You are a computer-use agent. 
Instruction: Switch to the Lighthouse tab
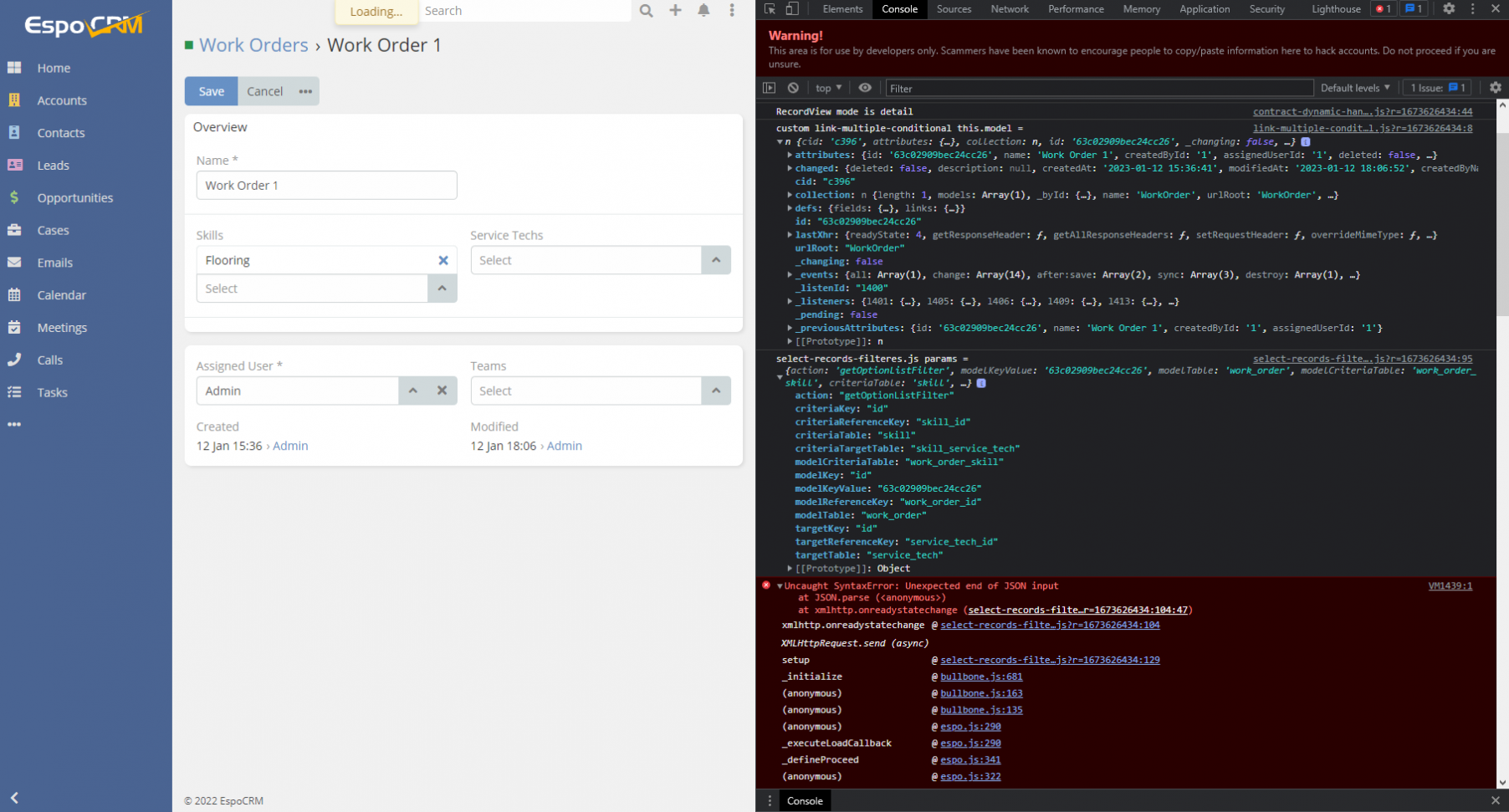pyautogui.click(x=1336, y=9)
